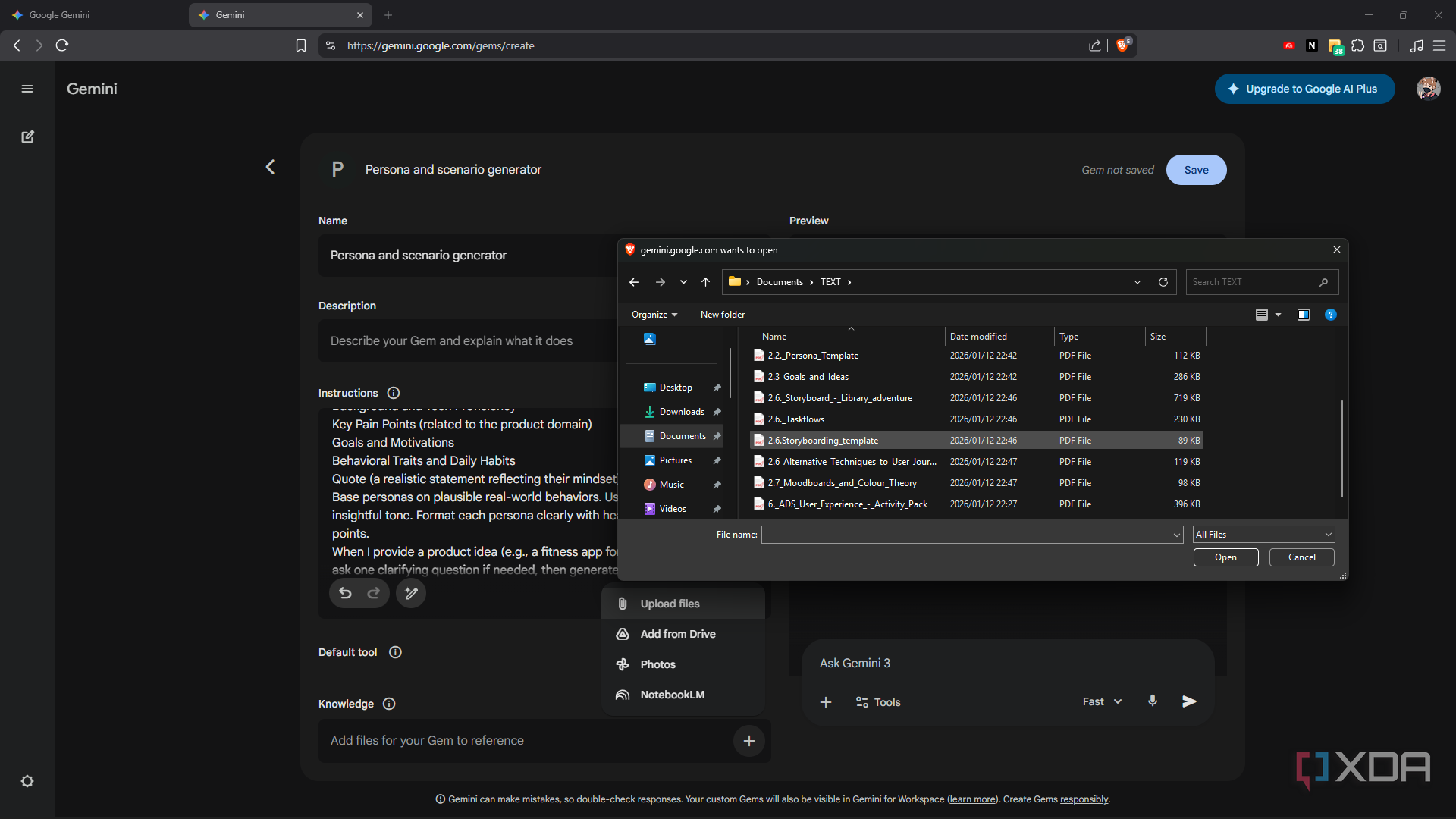Open the Gemini main menu hamburger
Screen dimensions: 1456x819
27,89
